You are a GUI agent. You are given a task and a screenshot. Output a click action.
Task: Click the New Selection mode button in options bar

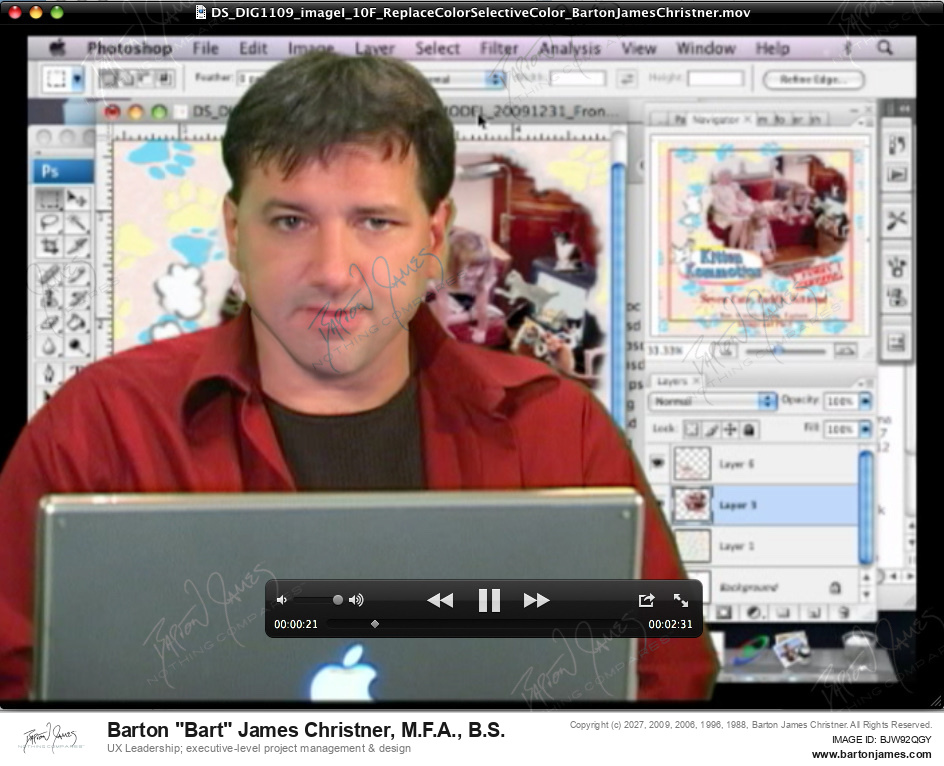(109, 78)
